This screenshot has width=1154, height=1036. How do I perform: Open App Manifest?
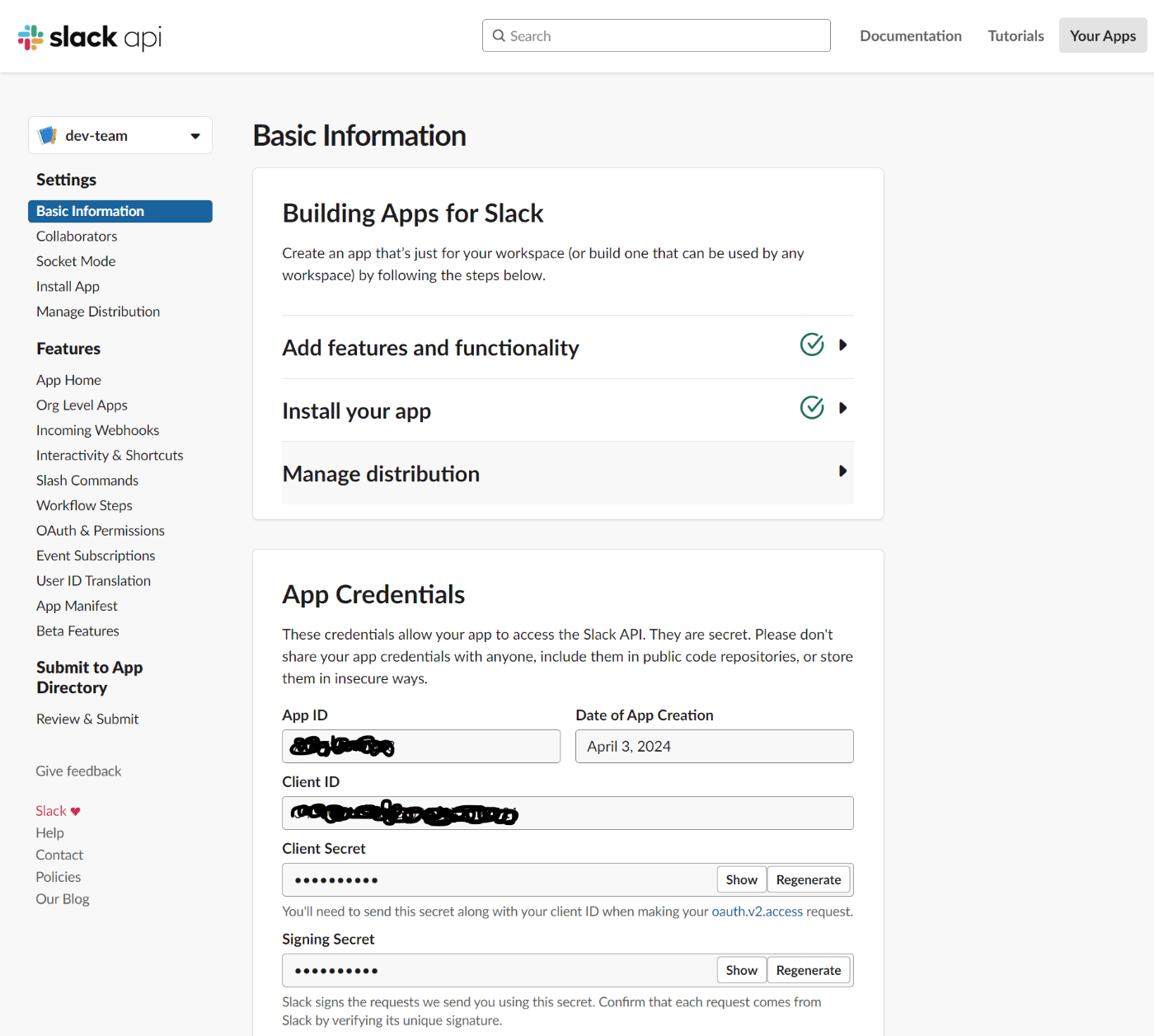point(77,606)
